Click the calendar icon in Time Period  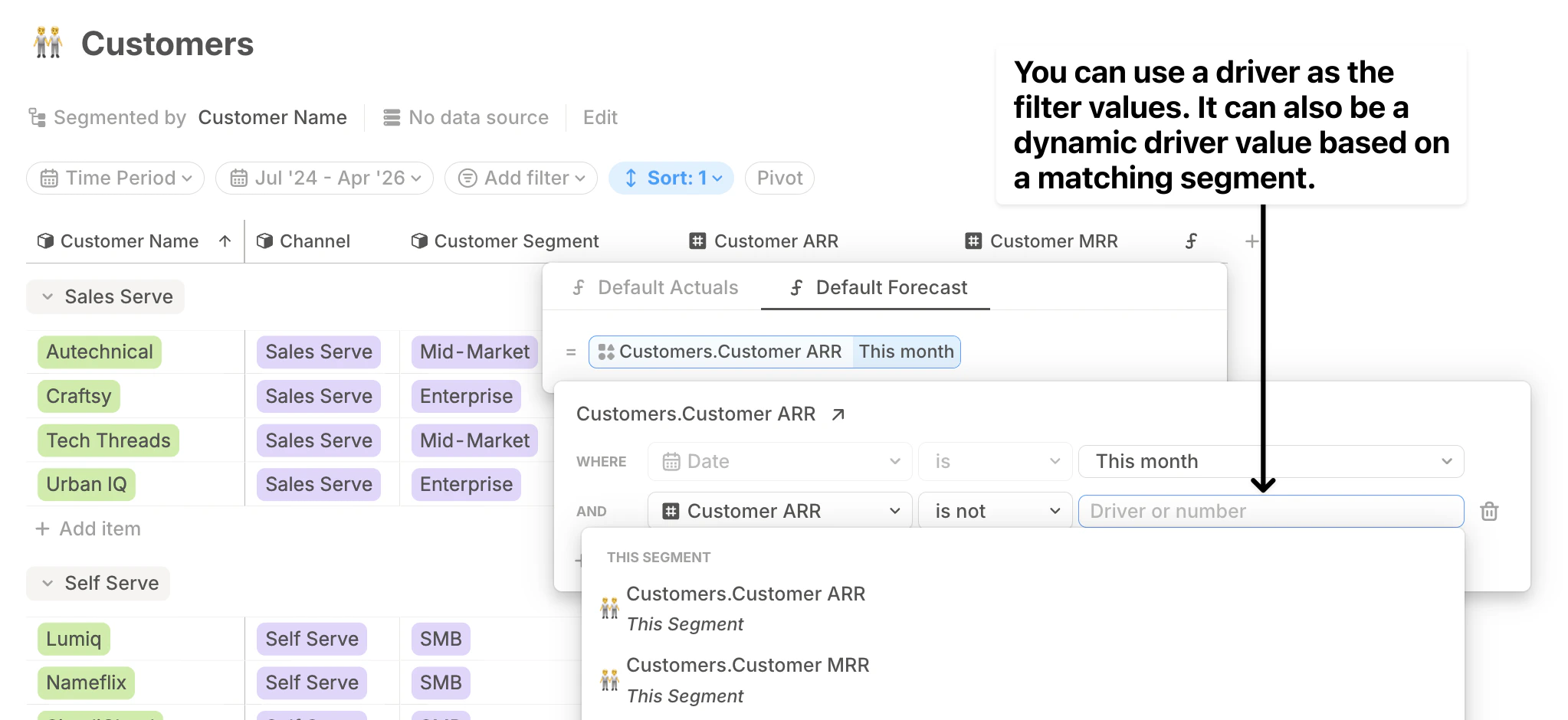pos(49,178)
